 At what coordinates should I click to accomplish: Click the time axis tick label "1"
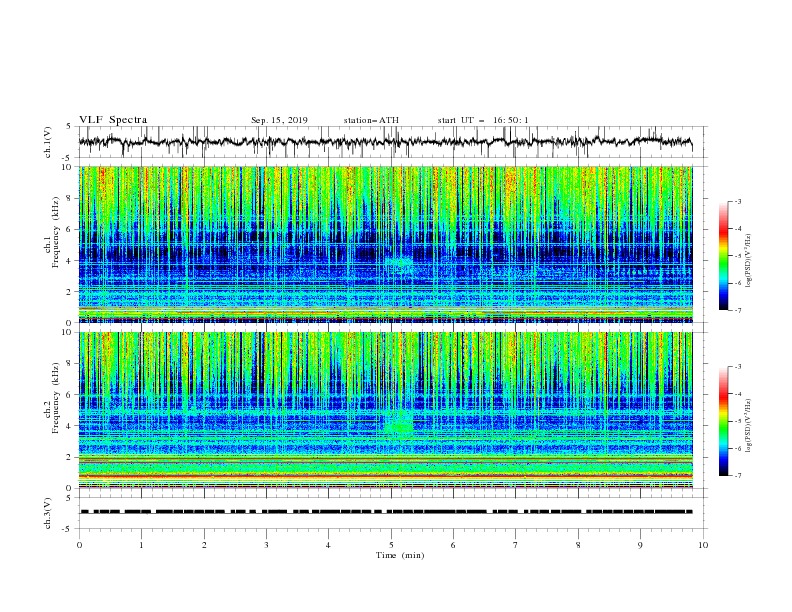[x=141, y=545]
